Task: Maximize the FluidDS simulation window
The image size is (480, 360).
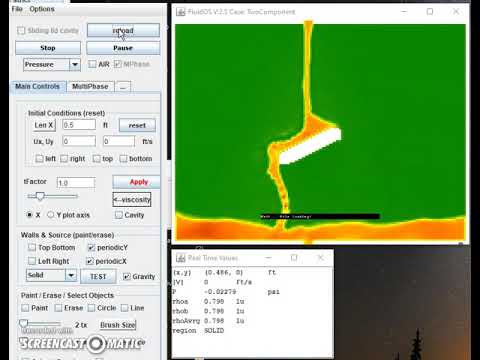Action: point(430,12)
